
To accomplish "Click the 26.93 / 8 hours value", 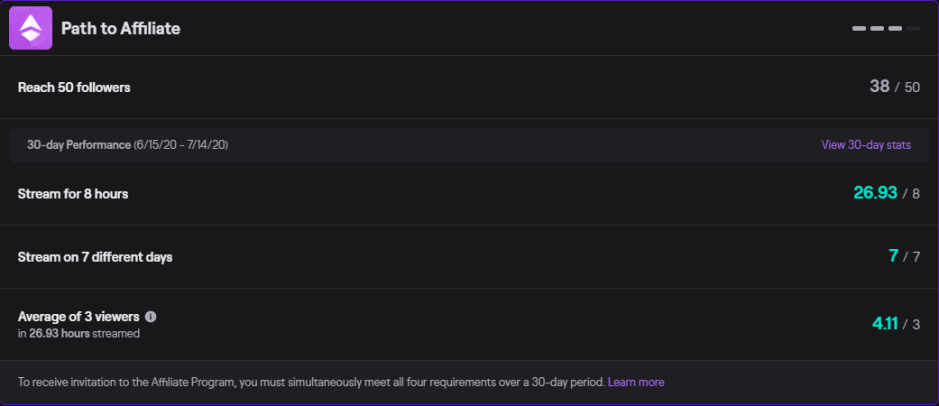I will 886,193.
